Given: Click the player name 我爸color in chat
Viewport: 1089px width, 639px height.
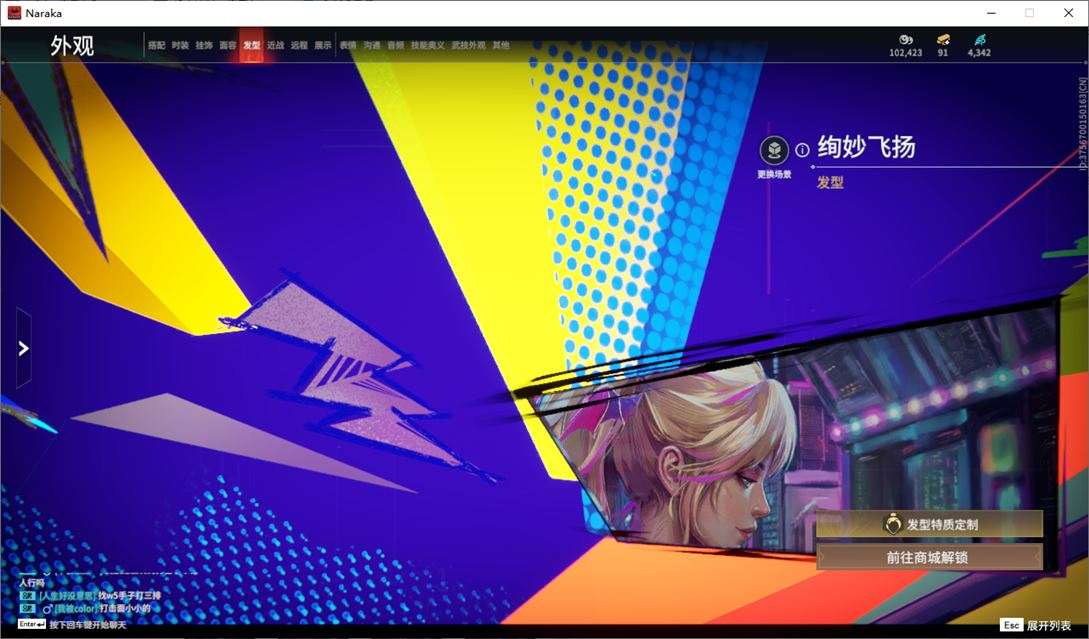Looking at the screenshot, I should [76, 609].
